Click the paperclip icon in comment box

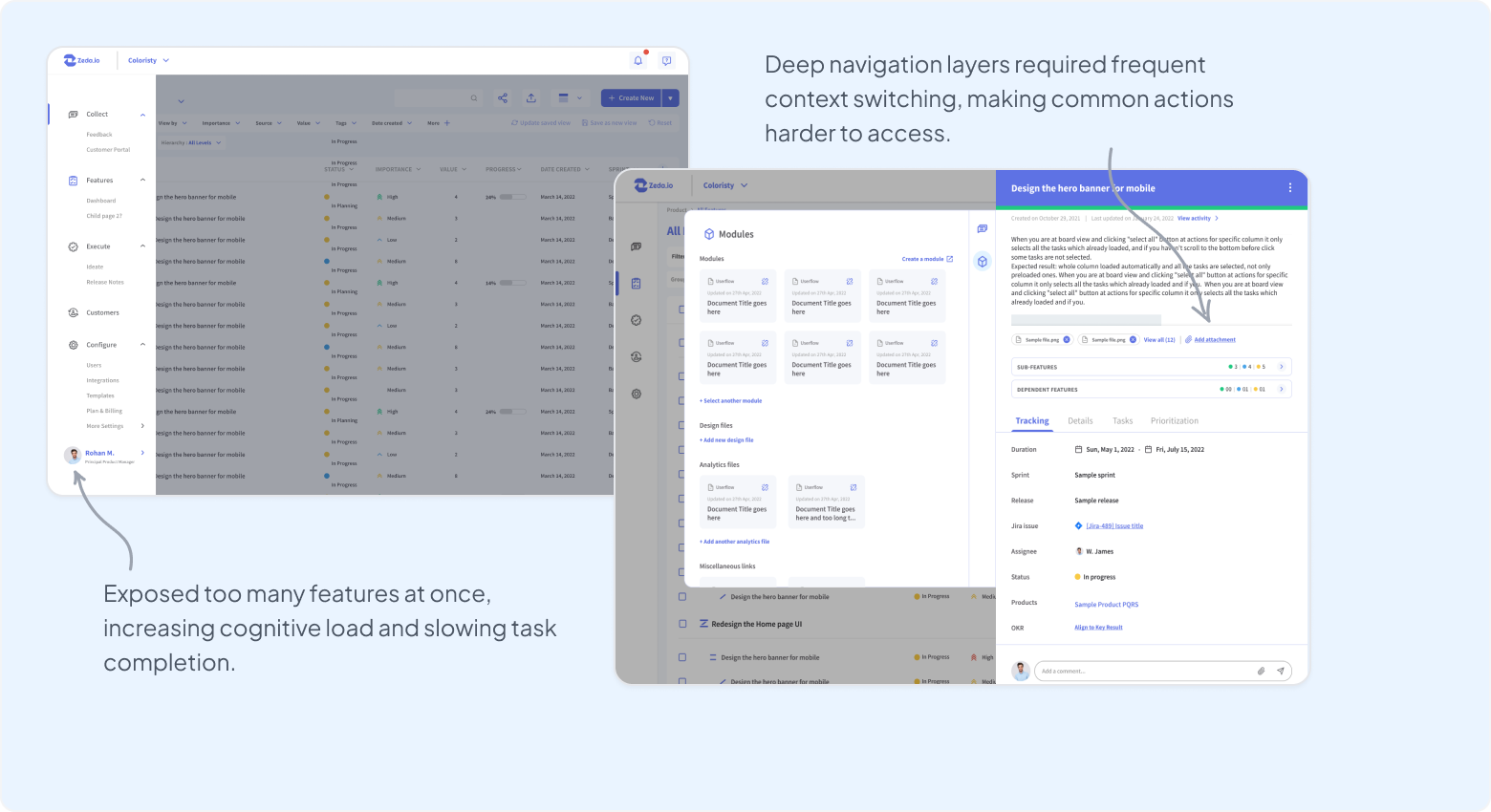(x=1261, y=672)
